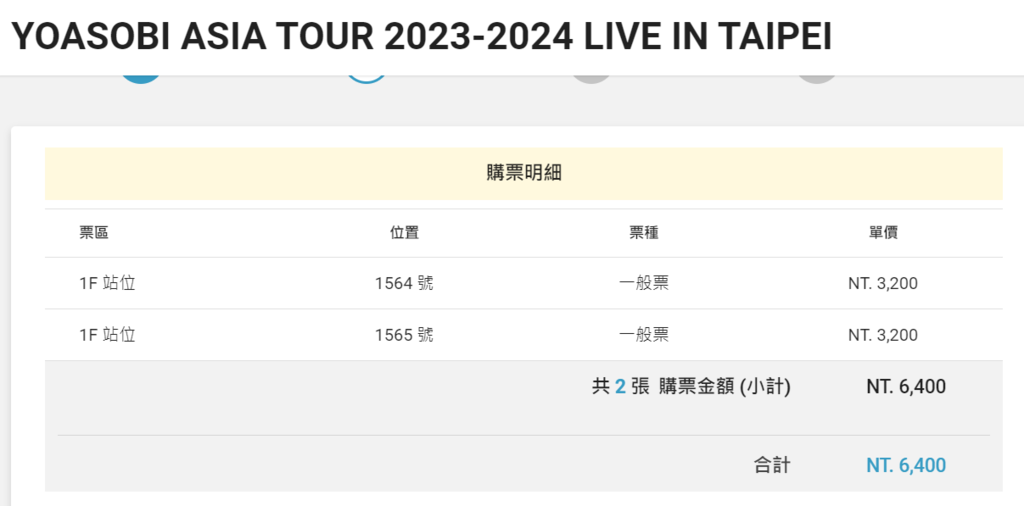Click the blue NT. 6,400 total amount
This screenshot has height=506, width=1024.
coord(906,466)
